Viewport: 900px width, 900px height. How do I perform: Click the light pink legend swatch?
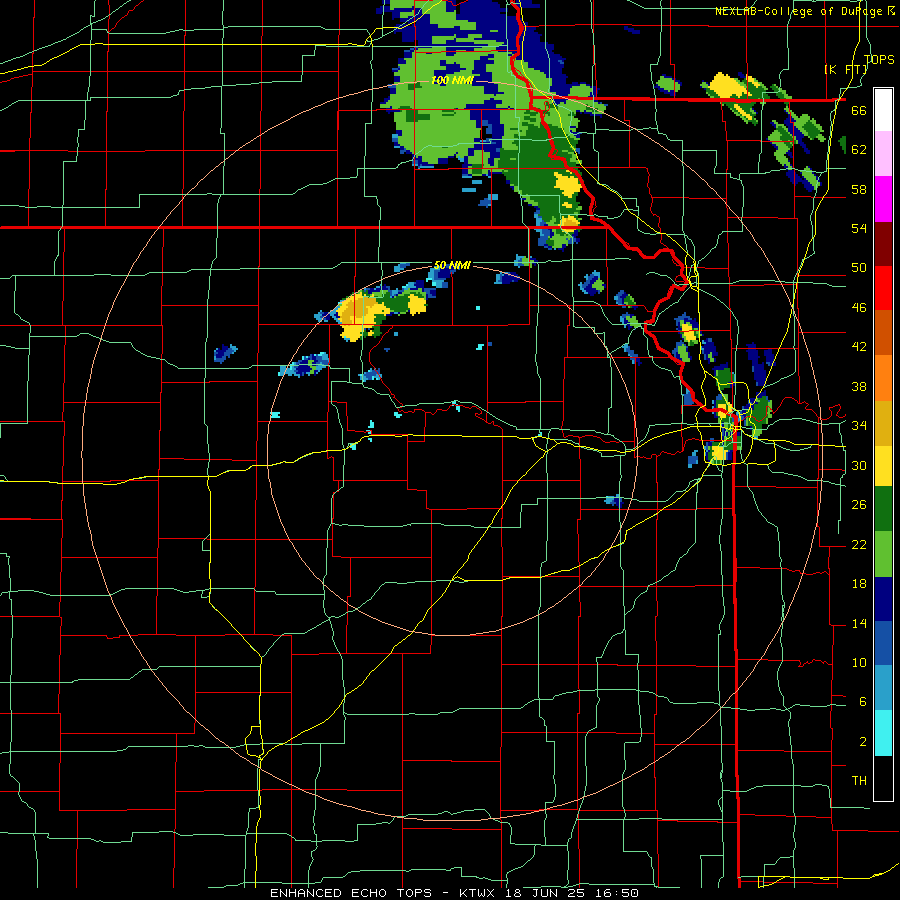coord(883,153)
